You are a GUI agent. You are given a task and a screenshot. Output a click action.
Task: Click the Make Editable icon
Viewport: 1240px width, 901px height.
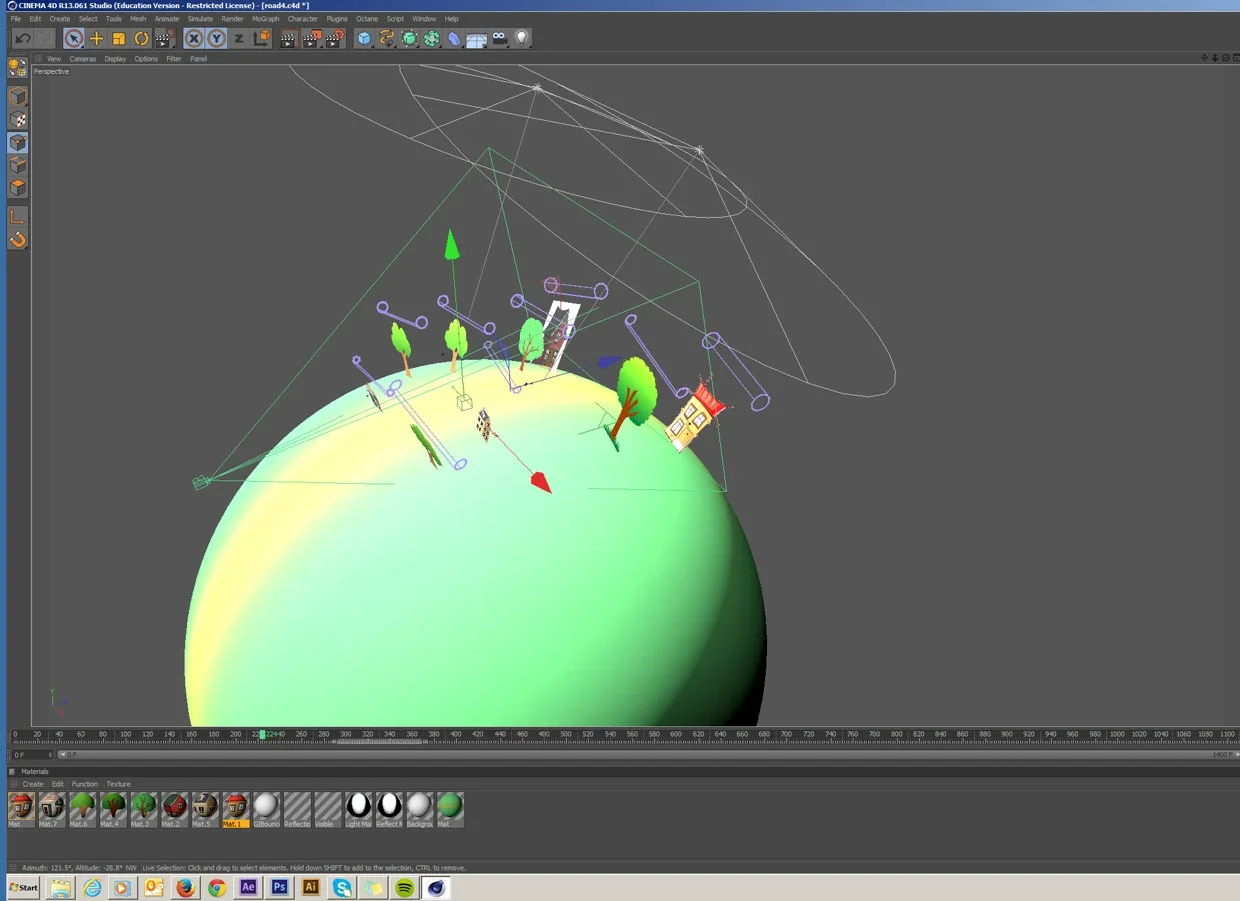click(18, 67)
